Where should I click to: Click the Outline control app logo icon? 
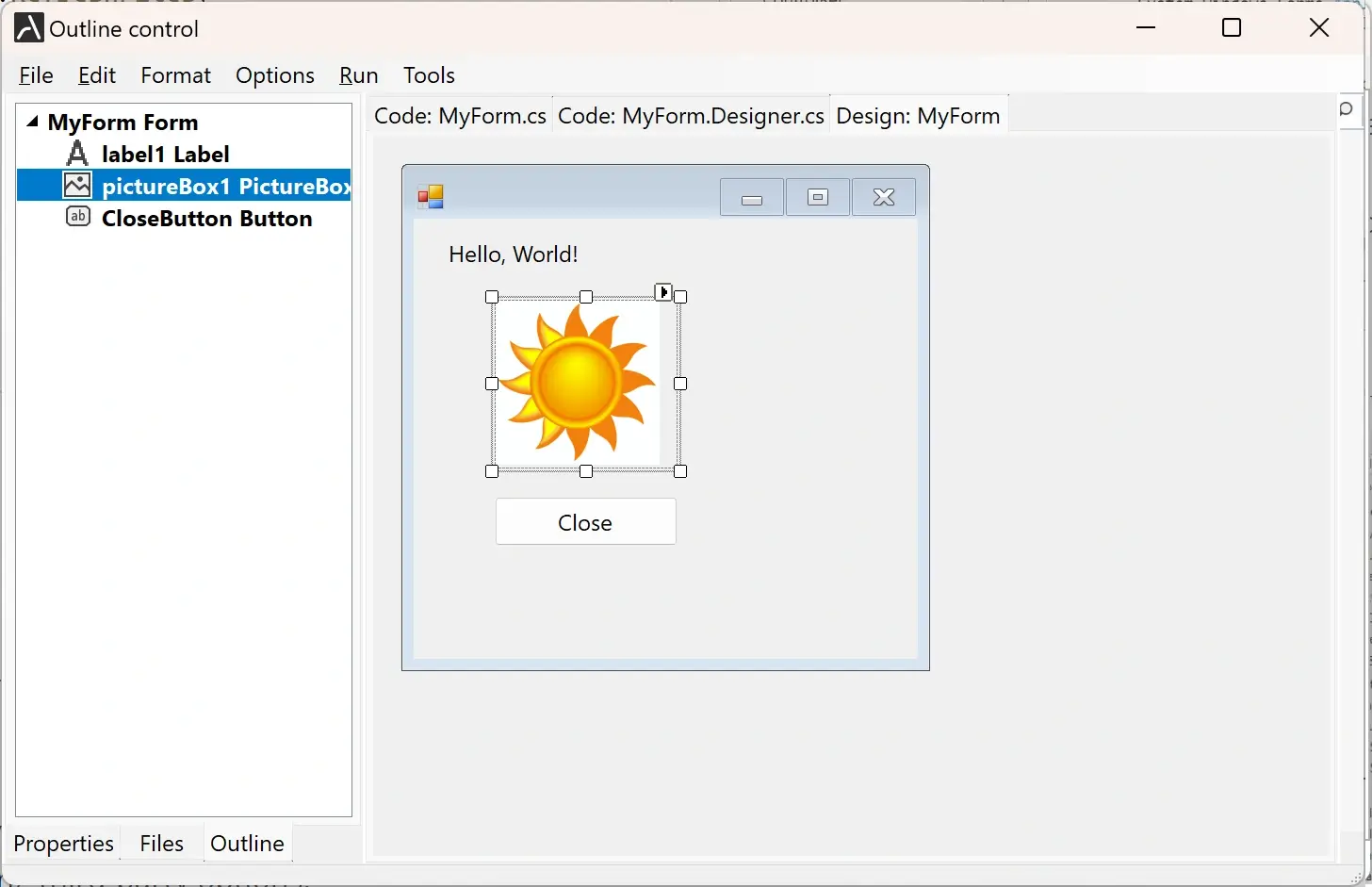pos(28,28)
